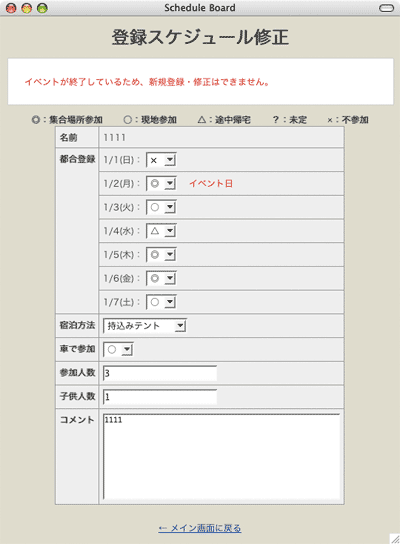Click the window resize grip corner
Image resolution: width=400 pixels, height=544 pixels.
pyautogui.click(x=395, y=538)
